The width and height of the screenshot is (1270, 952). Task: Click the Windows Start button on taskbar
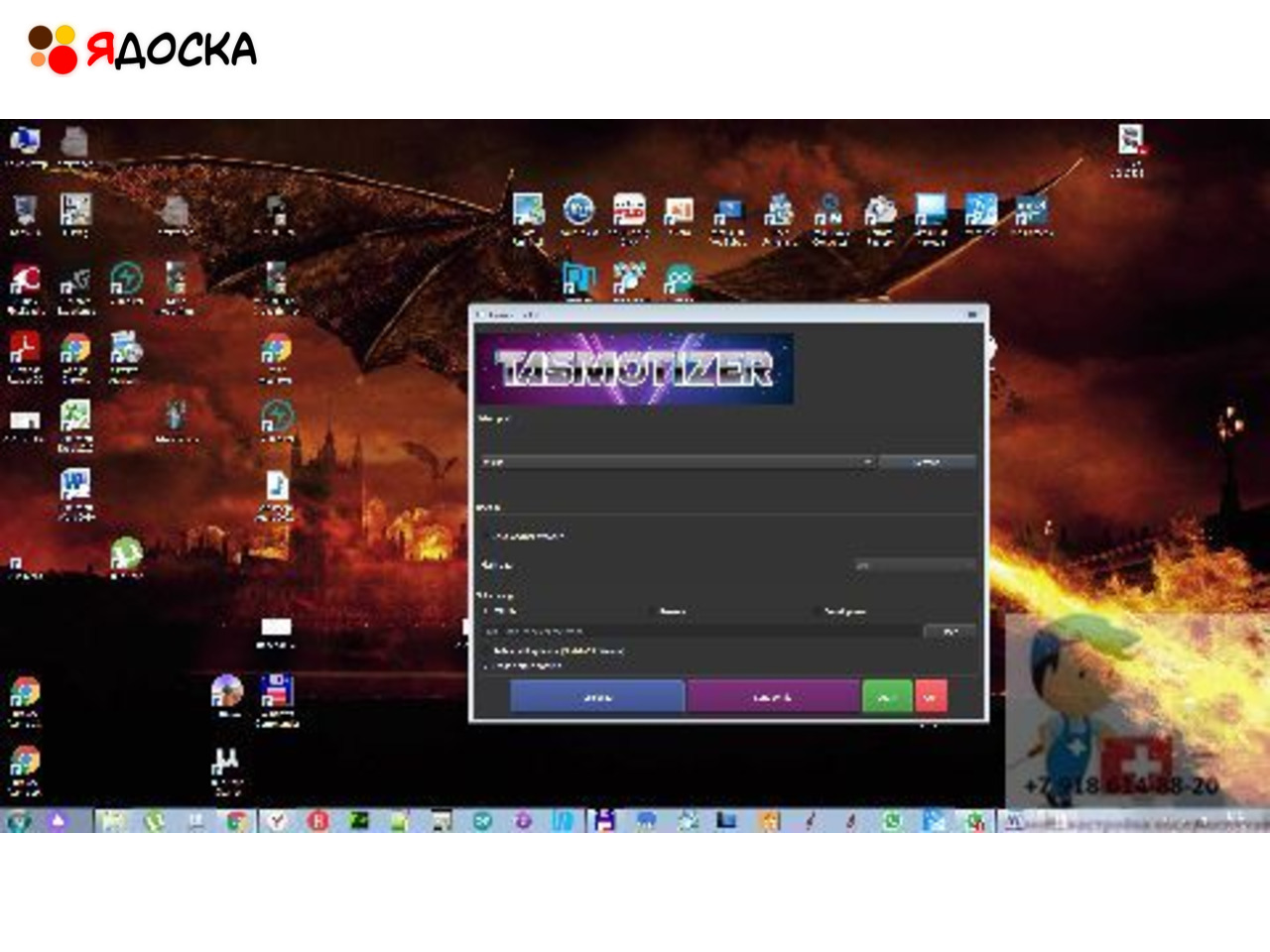point(19,820)
